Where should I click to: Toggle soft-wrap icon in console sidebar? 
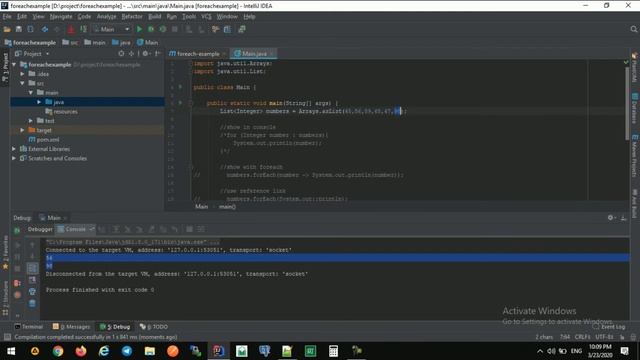[x=32, y=268]
